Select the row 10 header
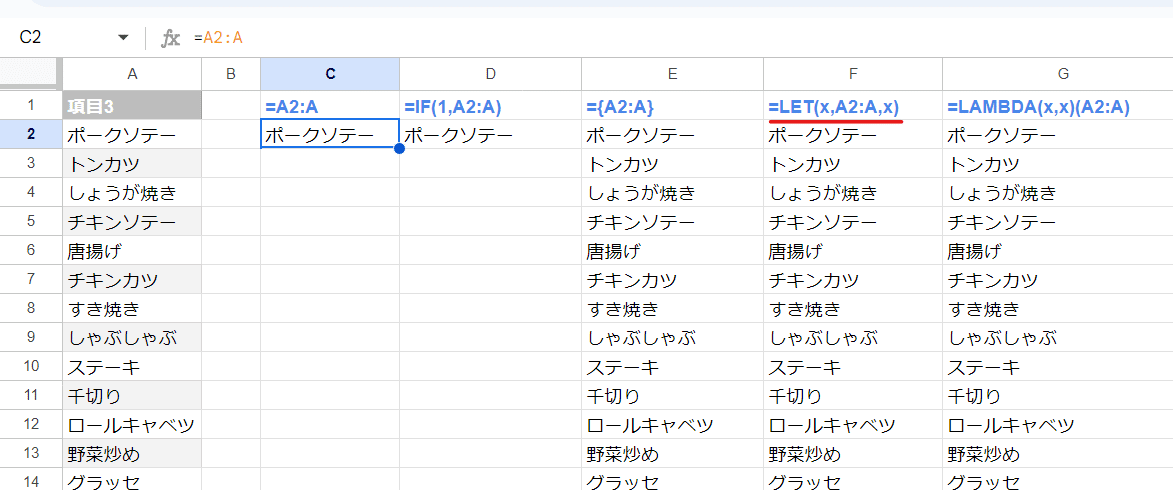Image resolution: width=1173 pixels, height=490 pixels. click(x=31, y=367)
